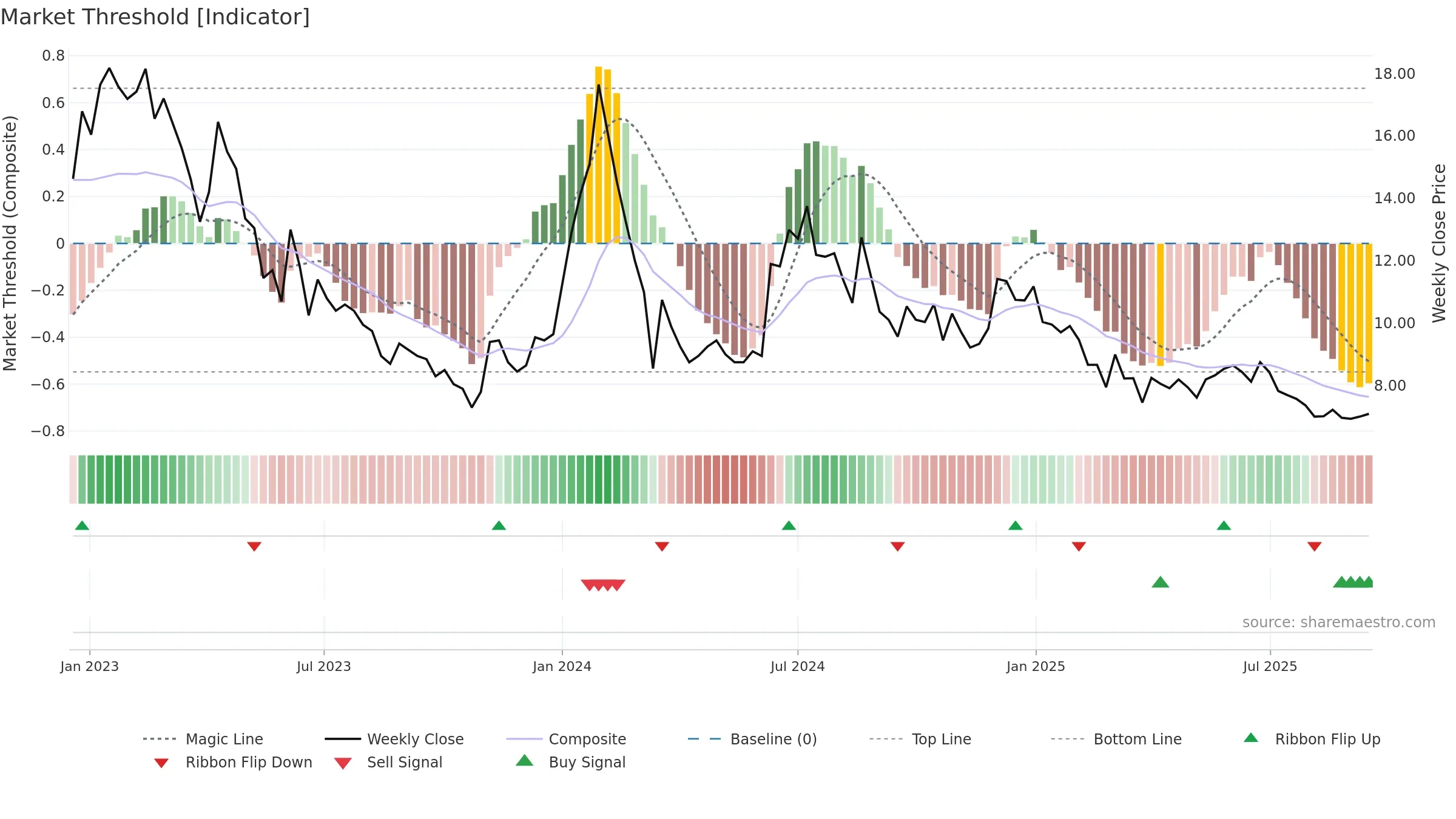Screen dimensions: 1456x819
Task: Click the green Ribbon Flip Up legend triangle
Action: tap(1251, 738)
